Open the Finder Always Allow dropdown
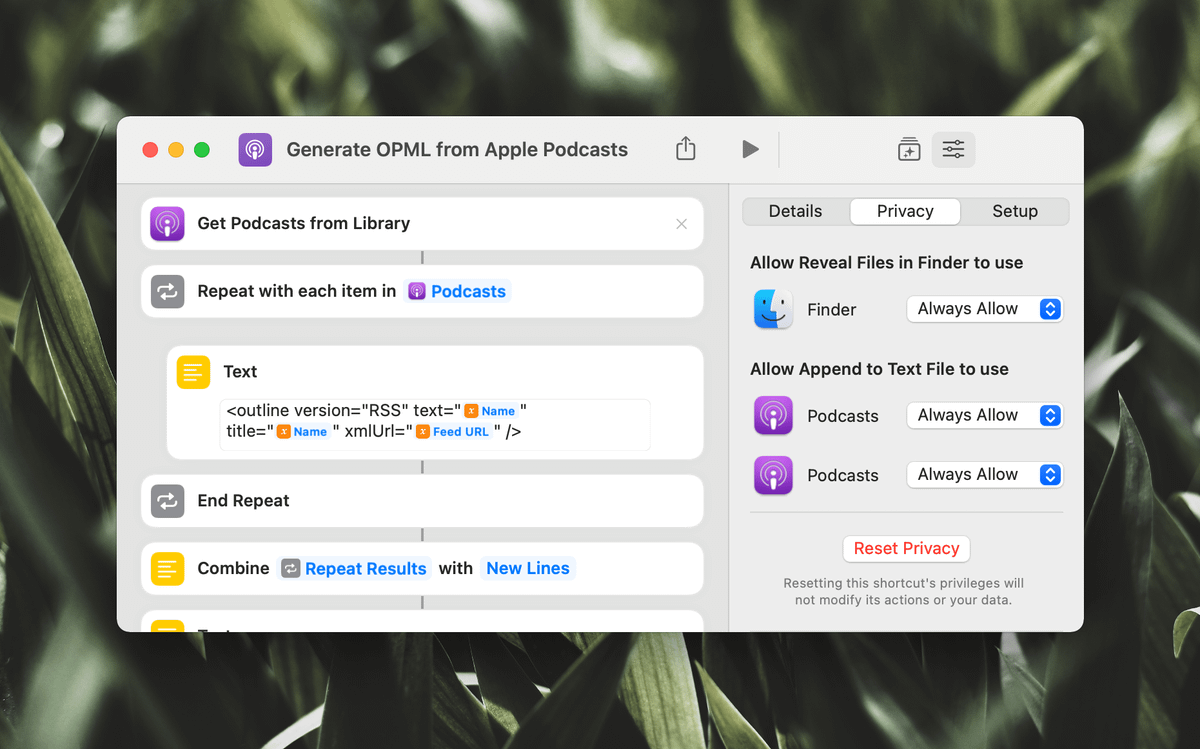 tap(984, 309)
